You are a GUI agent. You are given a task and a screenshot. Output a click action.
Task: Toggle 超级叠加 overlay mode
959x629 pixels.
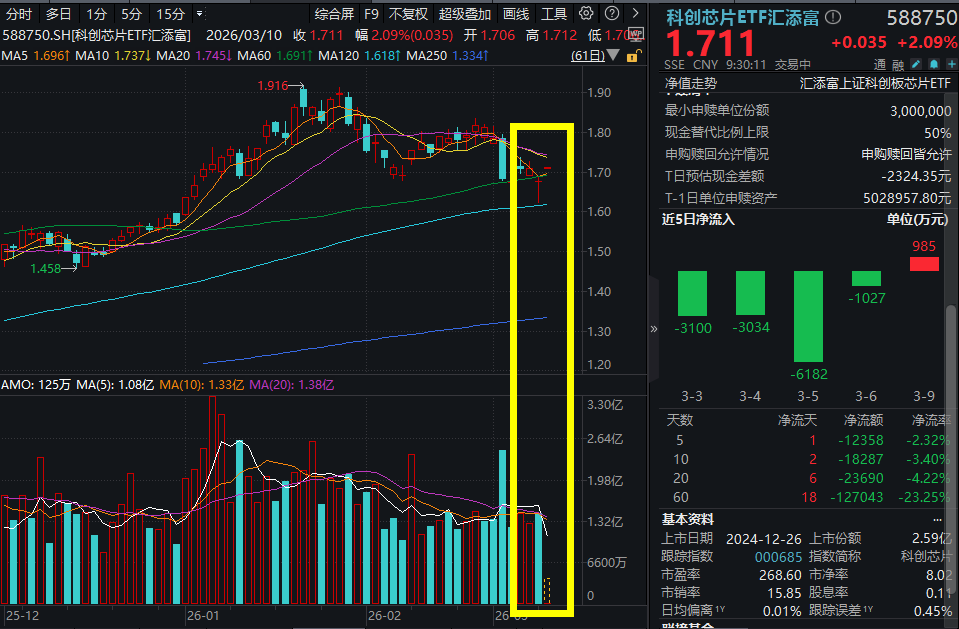pyautogui.click(x=464, y=14)
